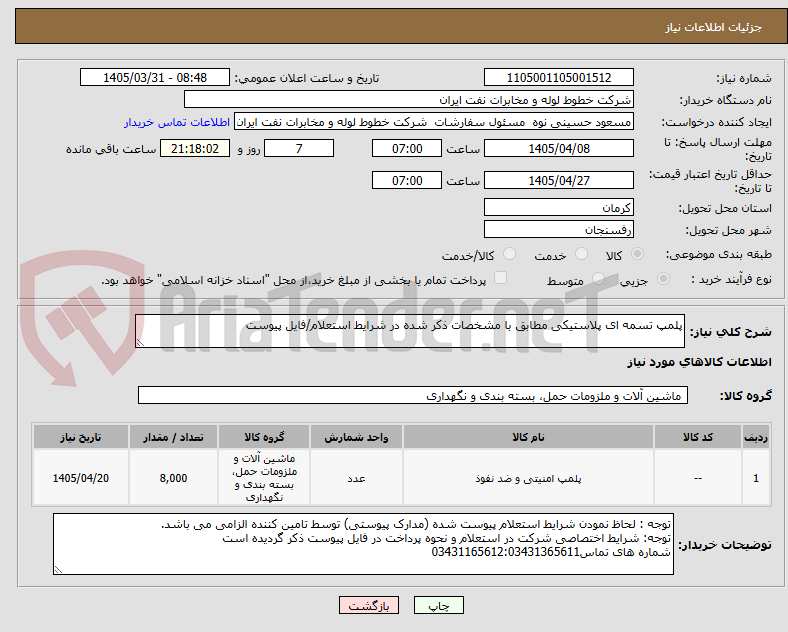Choose the جزیی purchase type radio
This screenshot has height=632, width=788.
(x=663, y=279)
